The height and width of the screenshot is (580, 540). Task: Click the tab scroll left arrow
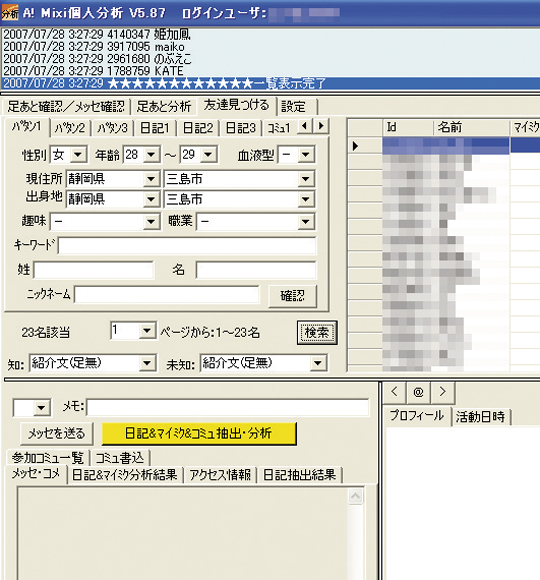pos(305,126)
